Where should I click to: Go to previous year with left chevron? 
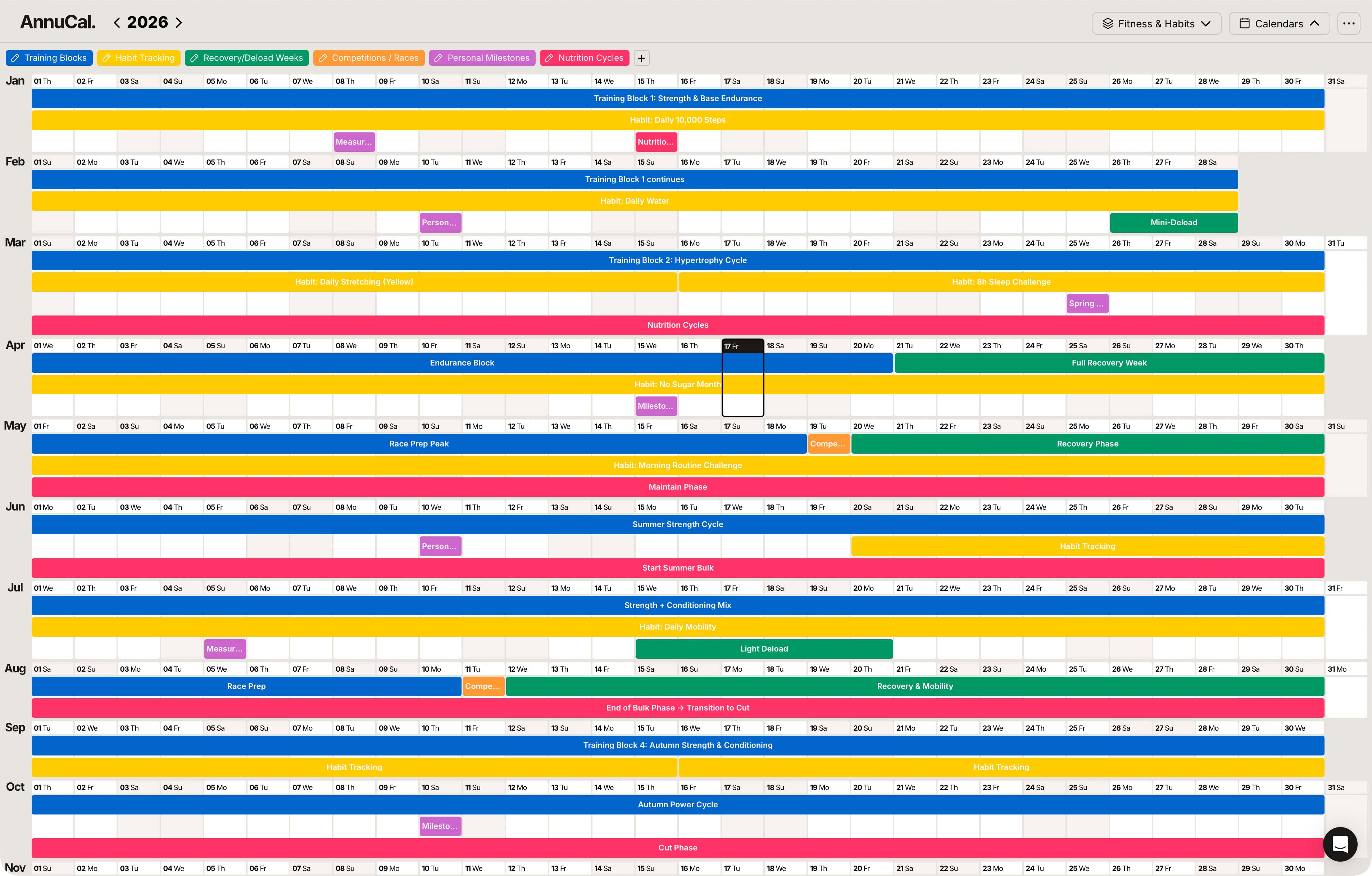[117, 23]
